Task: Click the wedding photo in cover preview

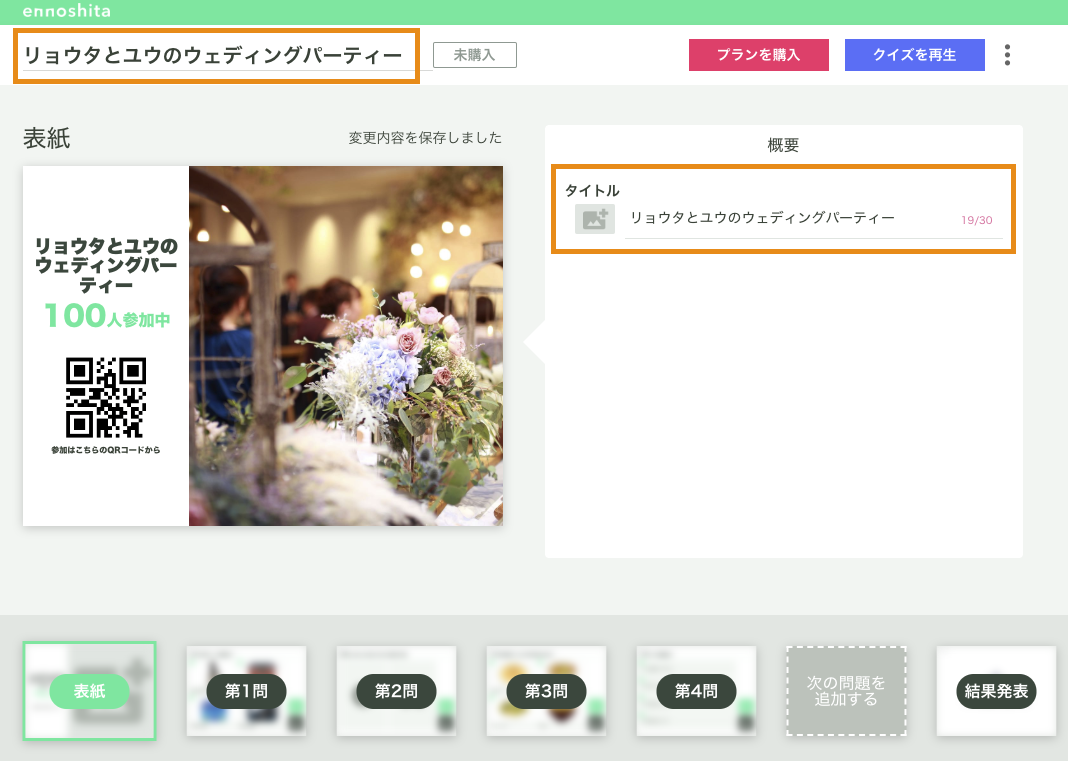Action: point(346,345)
